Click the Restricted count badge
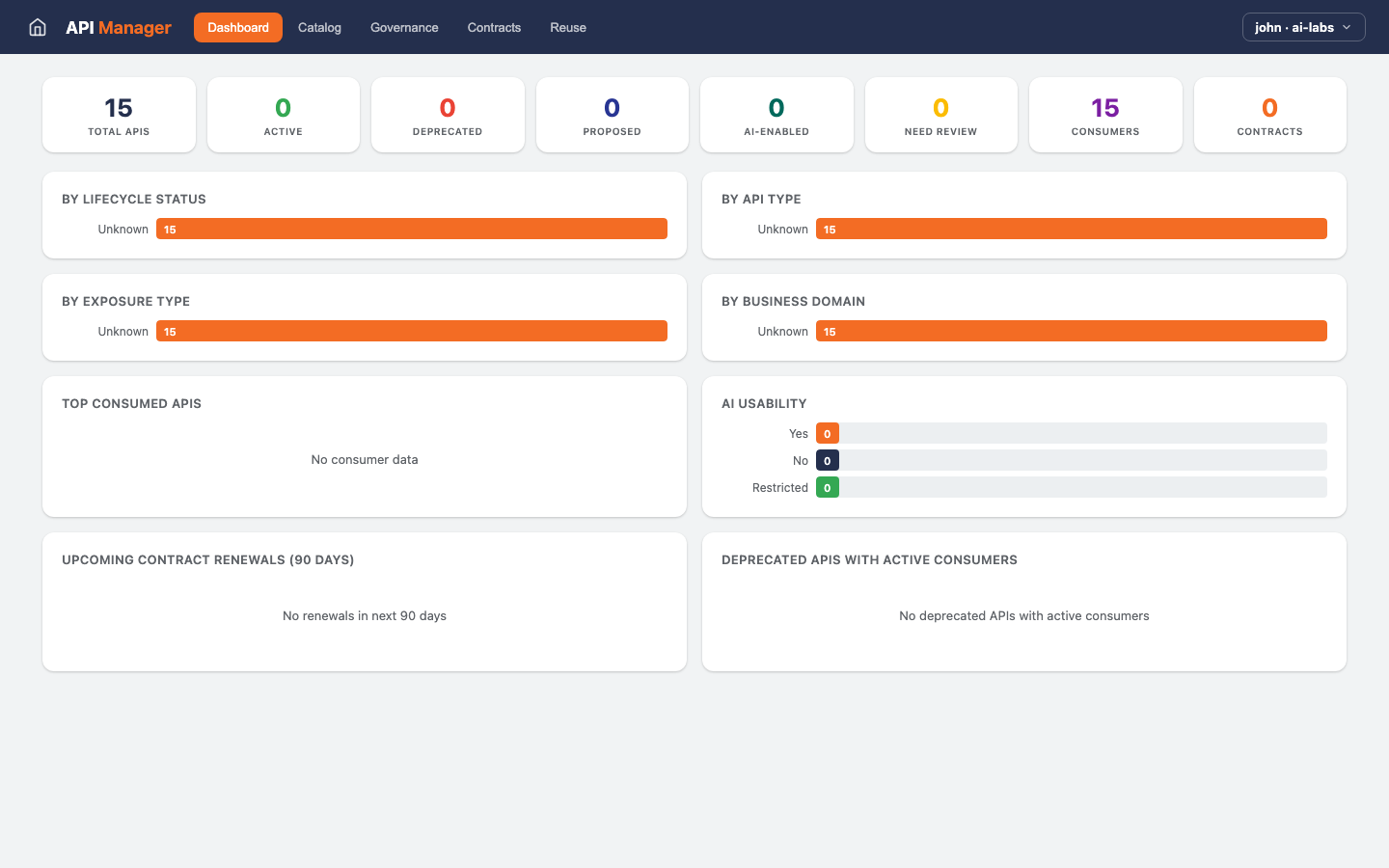Screen dimensions: 1389x868 [827, 487]
